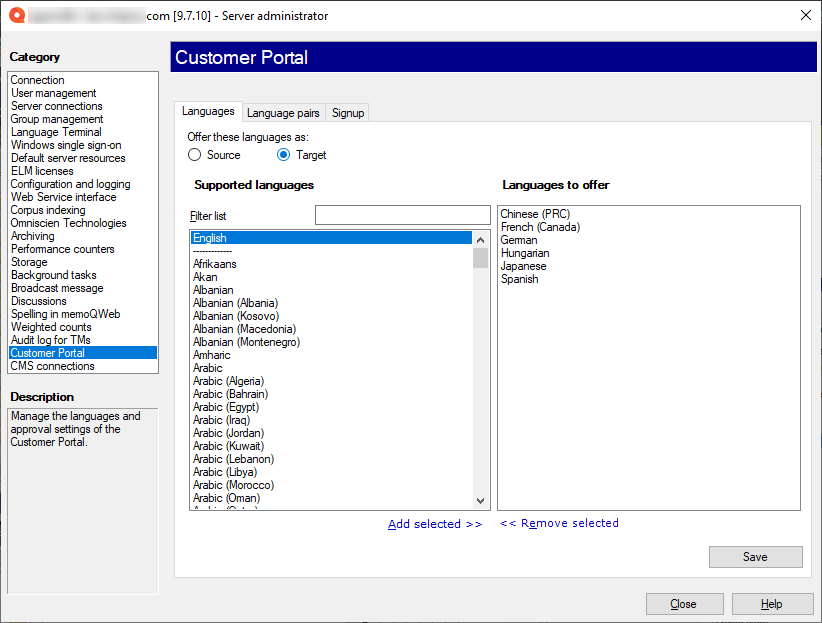Select the ELM licenses category
822x623 pixels.
[x=42, y=171]
